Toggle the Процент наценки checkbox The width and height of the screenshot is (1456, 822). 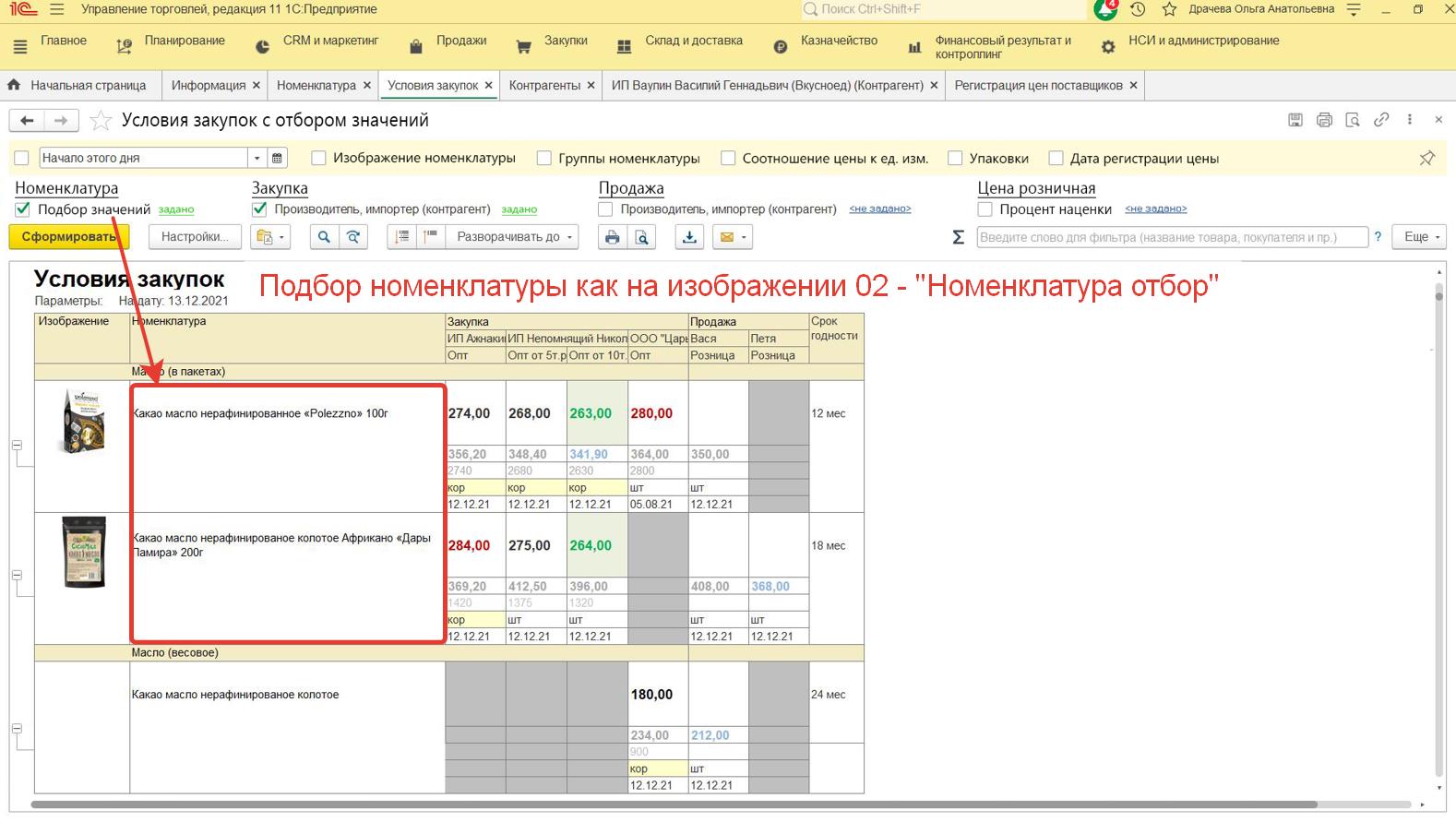pyautogui.click(x=985, y=209)
